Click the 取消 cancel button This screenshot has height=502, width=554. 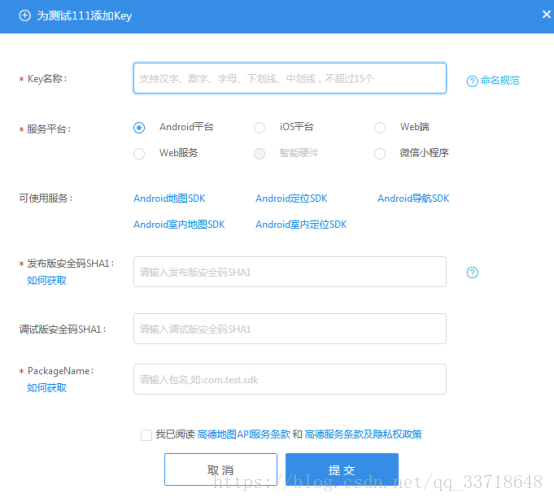point(220,469)
